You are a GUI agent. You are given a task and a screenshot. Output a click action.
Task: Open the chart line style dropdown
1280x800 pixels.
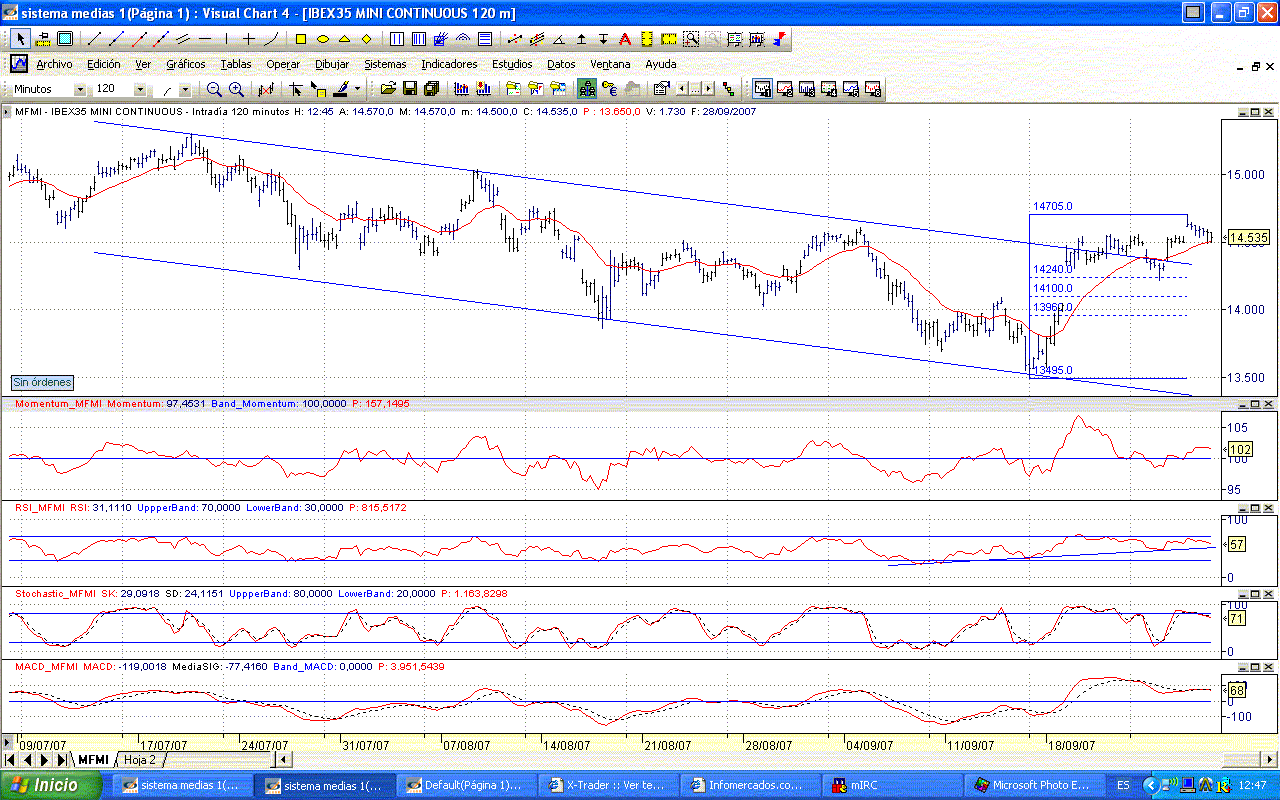tap(185, 89)
